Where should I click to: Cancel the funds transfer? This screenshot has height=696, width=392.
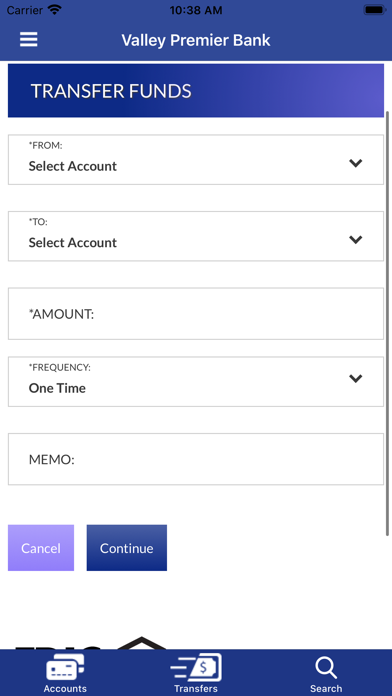(x=41, y=548)
